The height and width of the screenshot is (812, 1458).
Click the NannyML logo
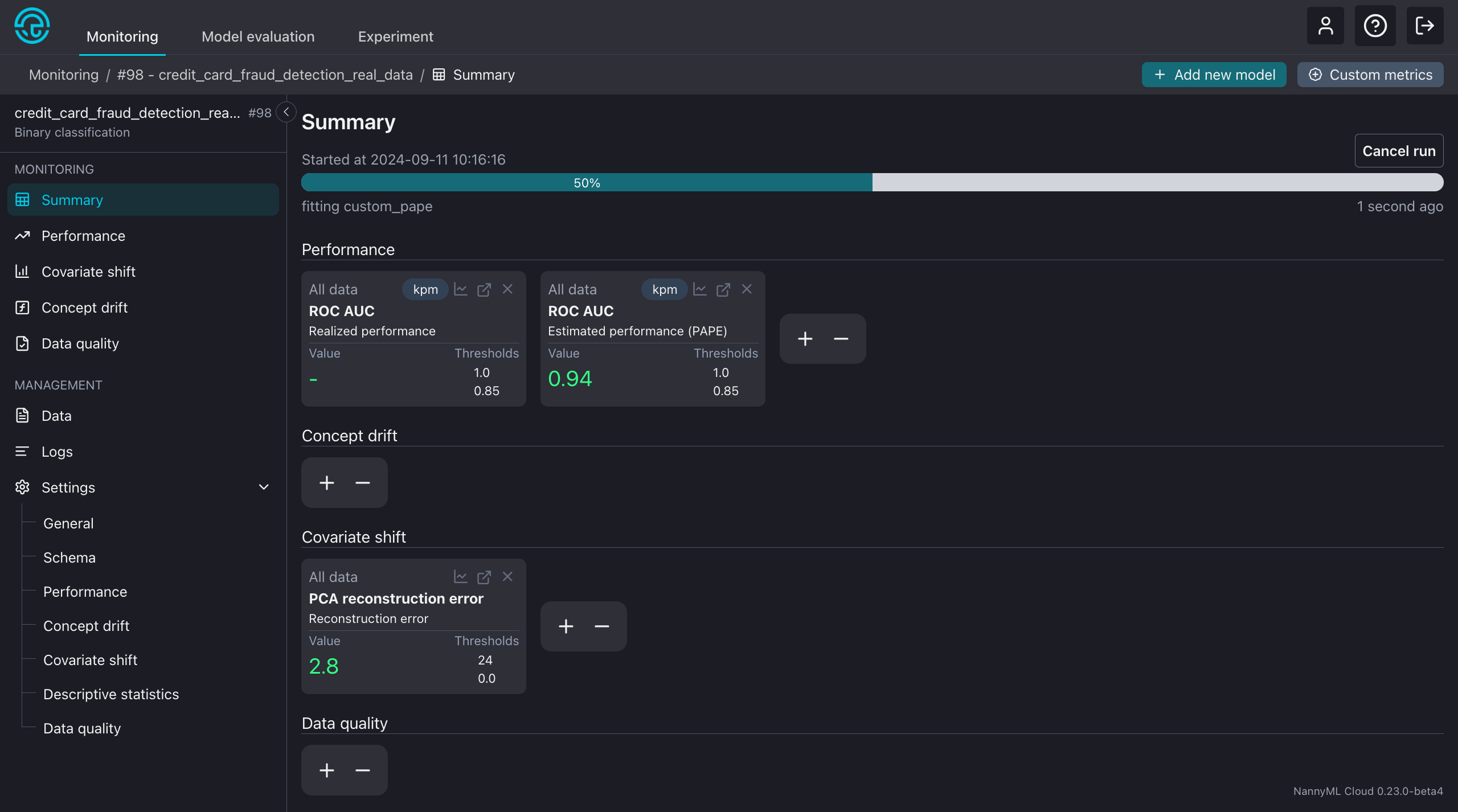[32, 26]
